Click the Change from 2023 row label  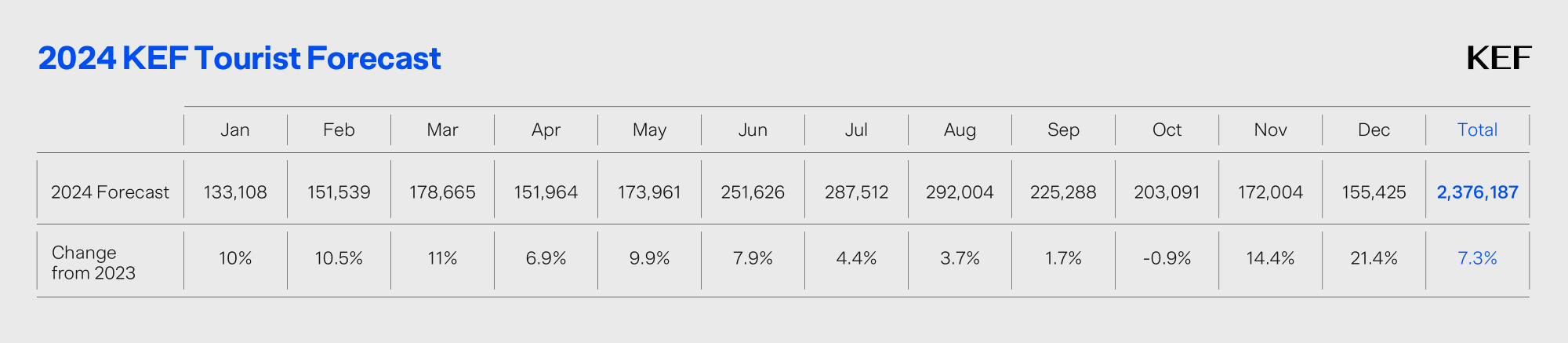coord(93,262)
